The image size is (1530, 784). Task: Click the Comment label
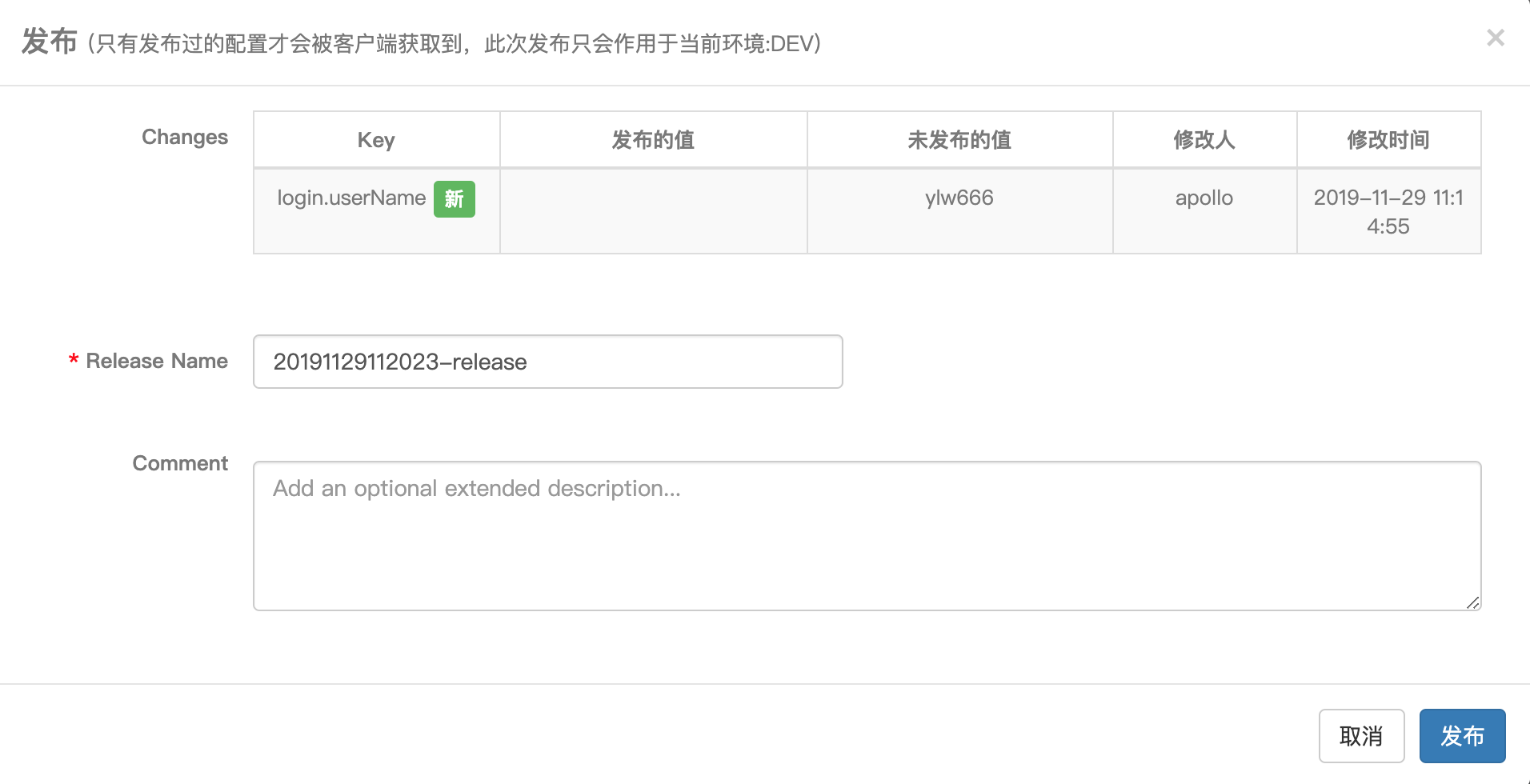[x=180, y=463]
